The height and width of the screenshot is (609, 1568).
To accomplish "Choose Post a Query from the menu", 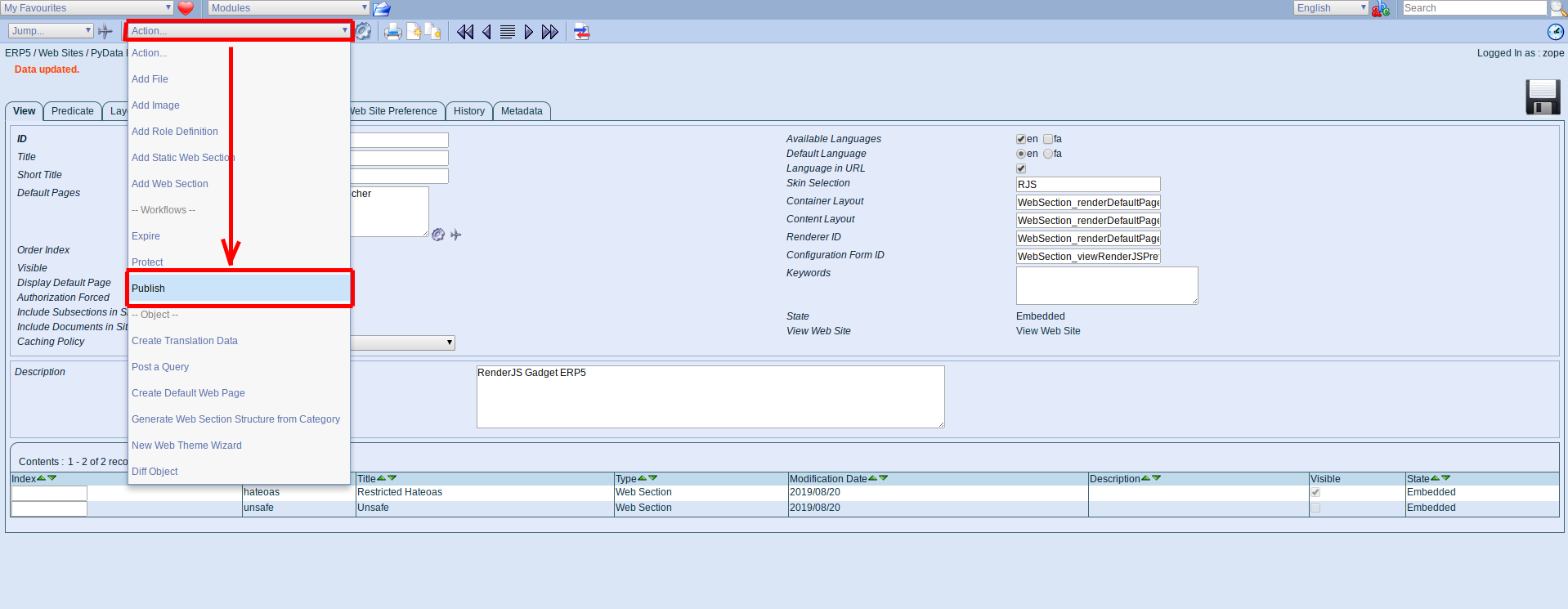I will click(239, 367).
